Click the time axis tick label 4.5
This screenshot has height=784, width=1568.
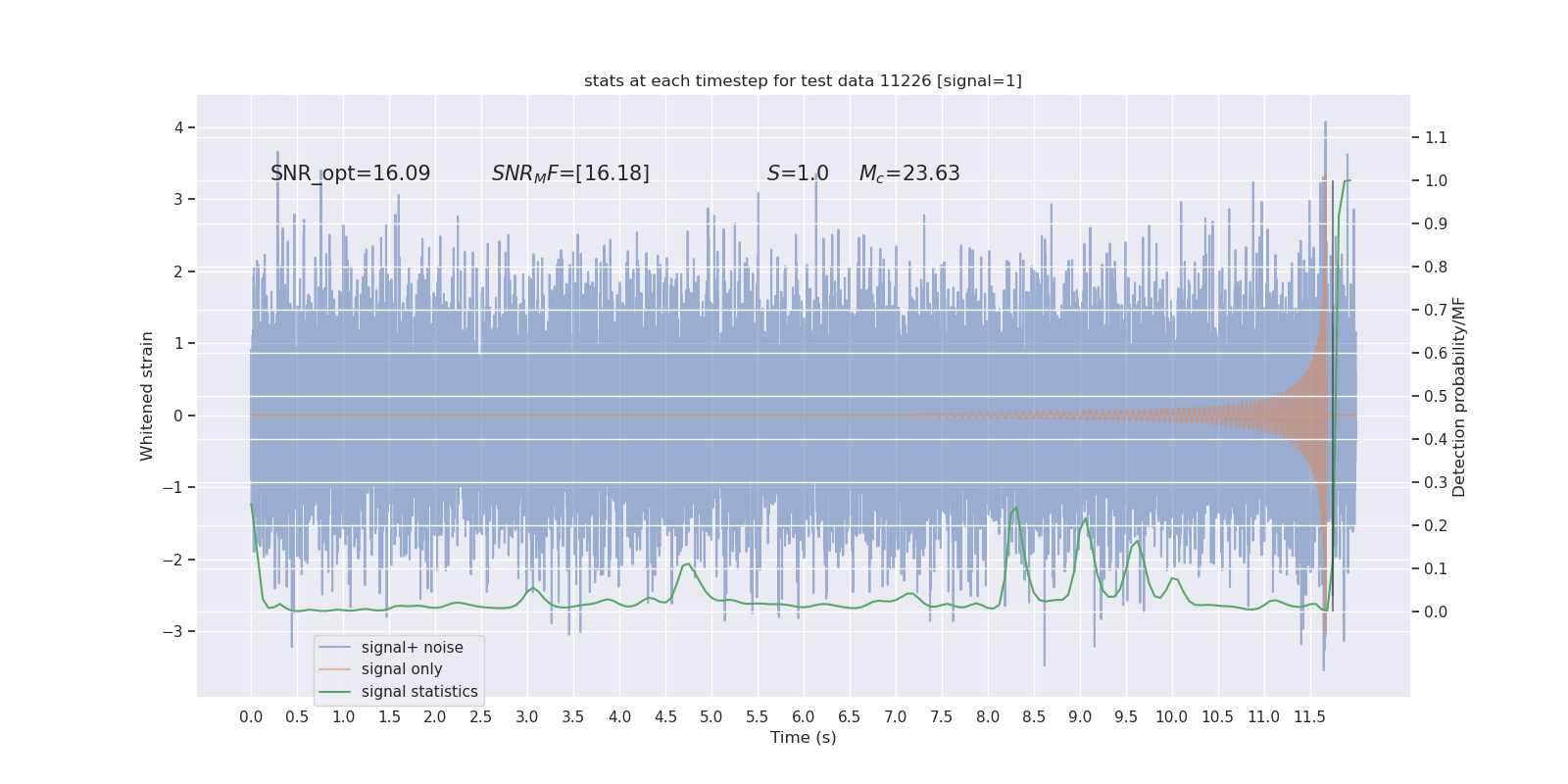[665, 716]
